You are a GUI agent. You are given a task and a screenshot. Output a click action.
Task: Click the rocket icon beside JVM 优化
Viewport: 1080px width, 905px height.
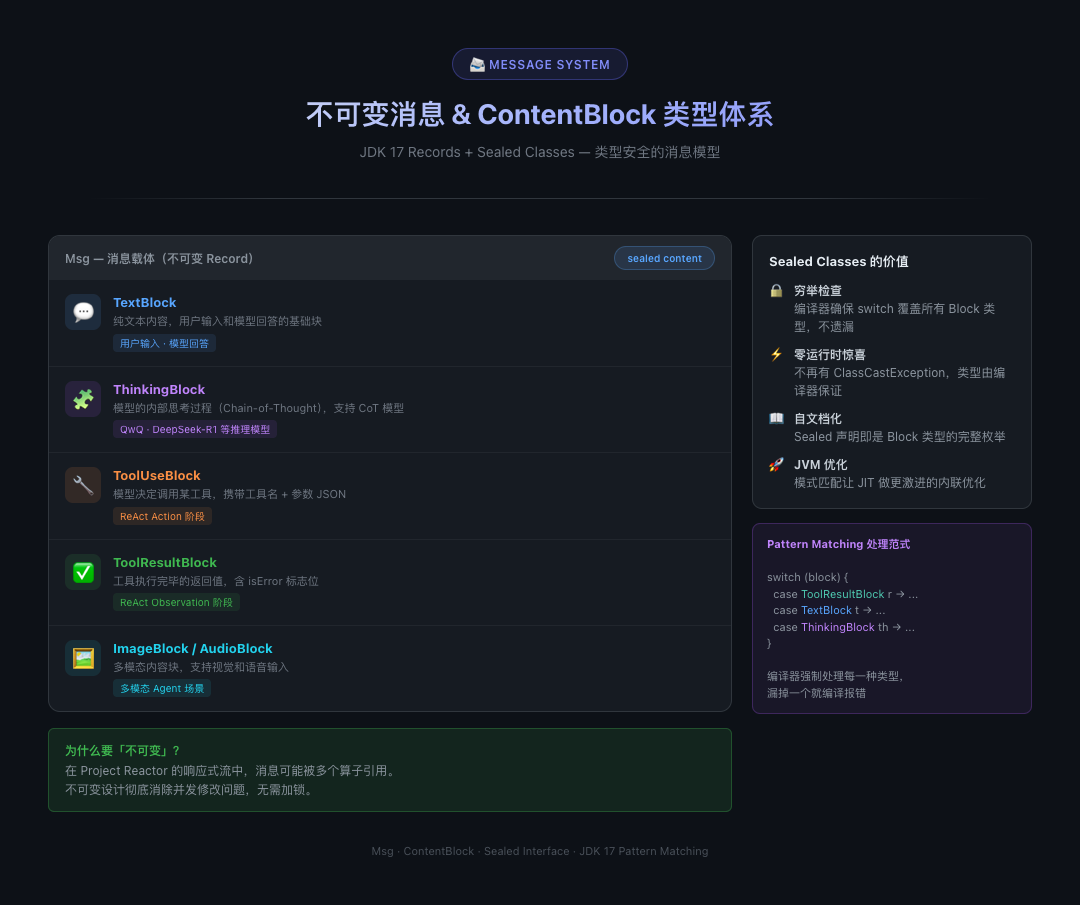pyautogui.click(x=776, y=464)
